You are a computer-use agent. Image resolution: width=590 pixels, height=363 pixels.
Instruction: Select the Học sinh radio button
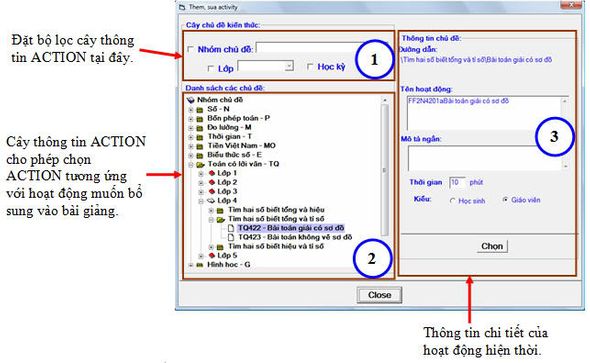click(453, 201)
